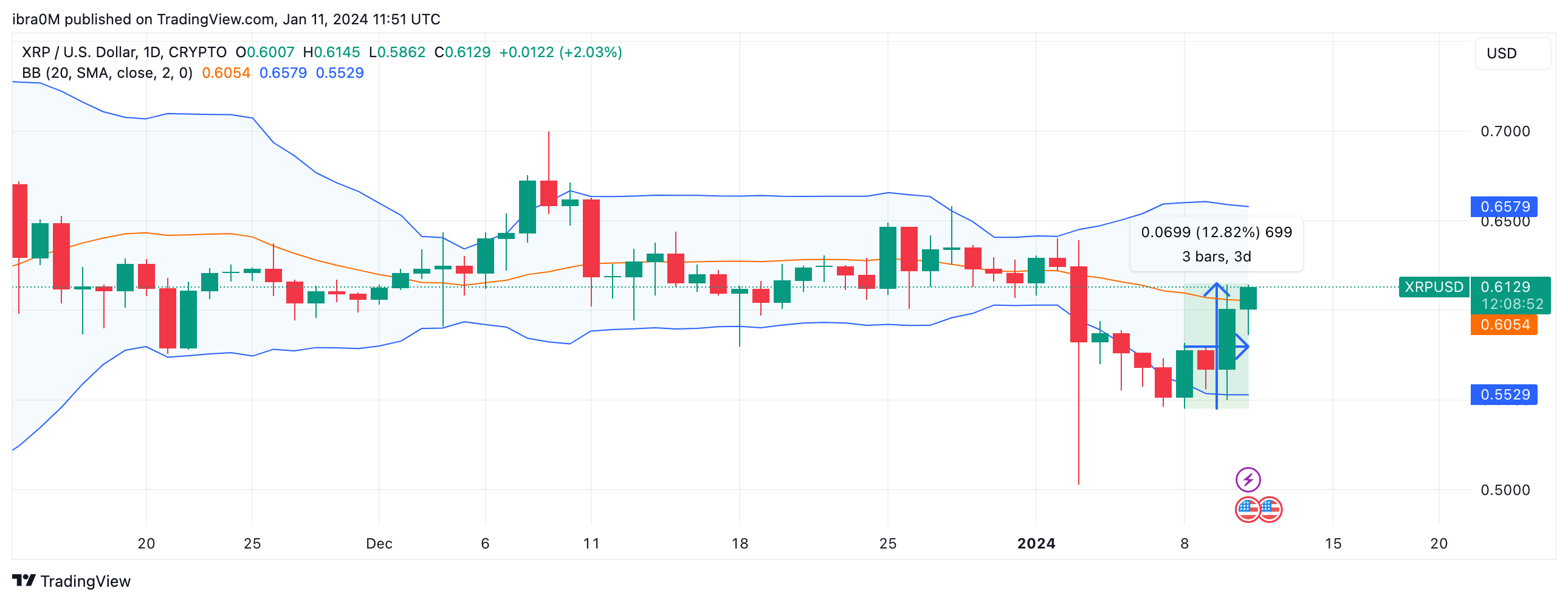
Task: Click the left US flag economic event icon
Action: [x=1247, y=510]
